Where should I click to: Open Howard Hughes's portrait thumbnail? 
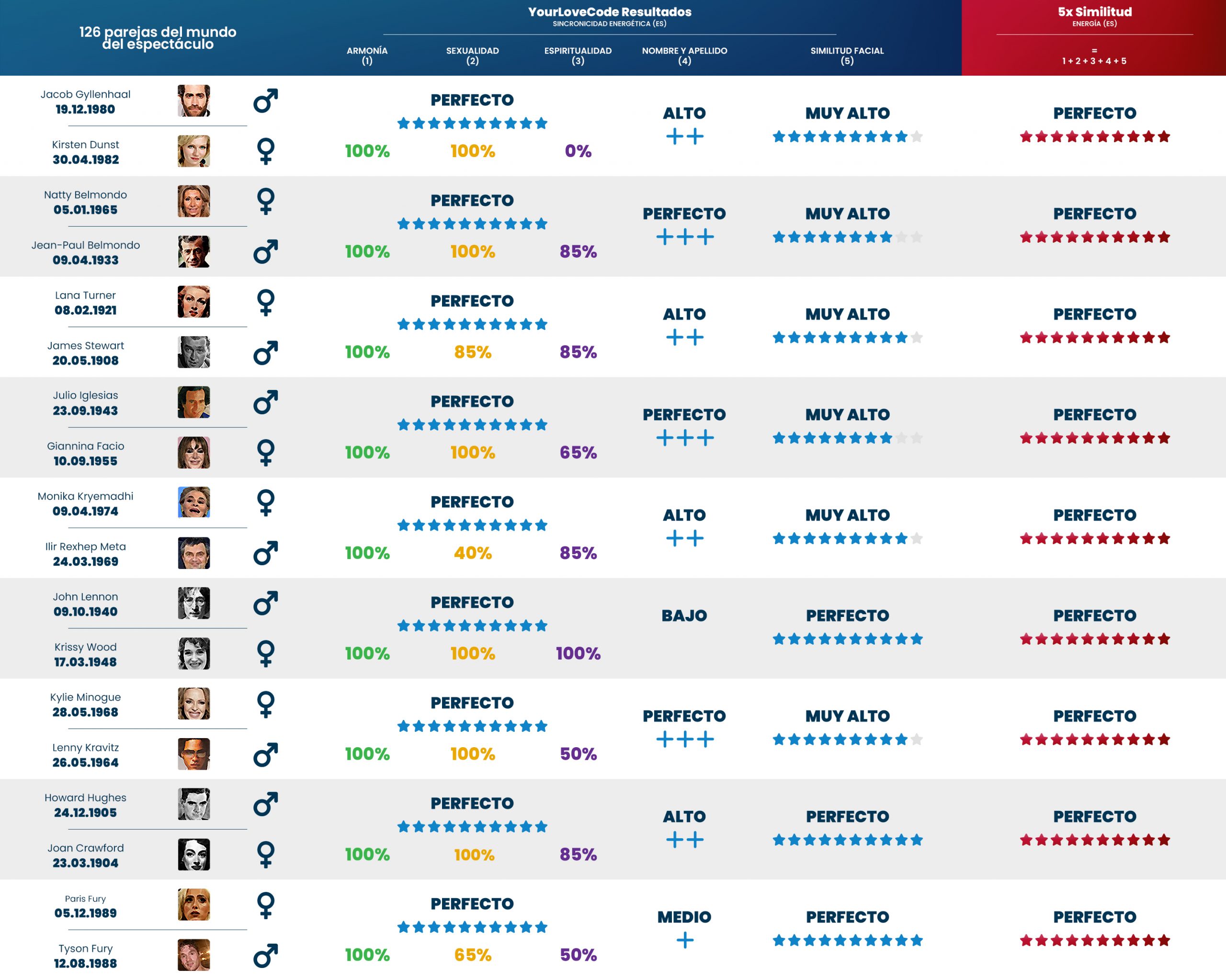(193, 804)
